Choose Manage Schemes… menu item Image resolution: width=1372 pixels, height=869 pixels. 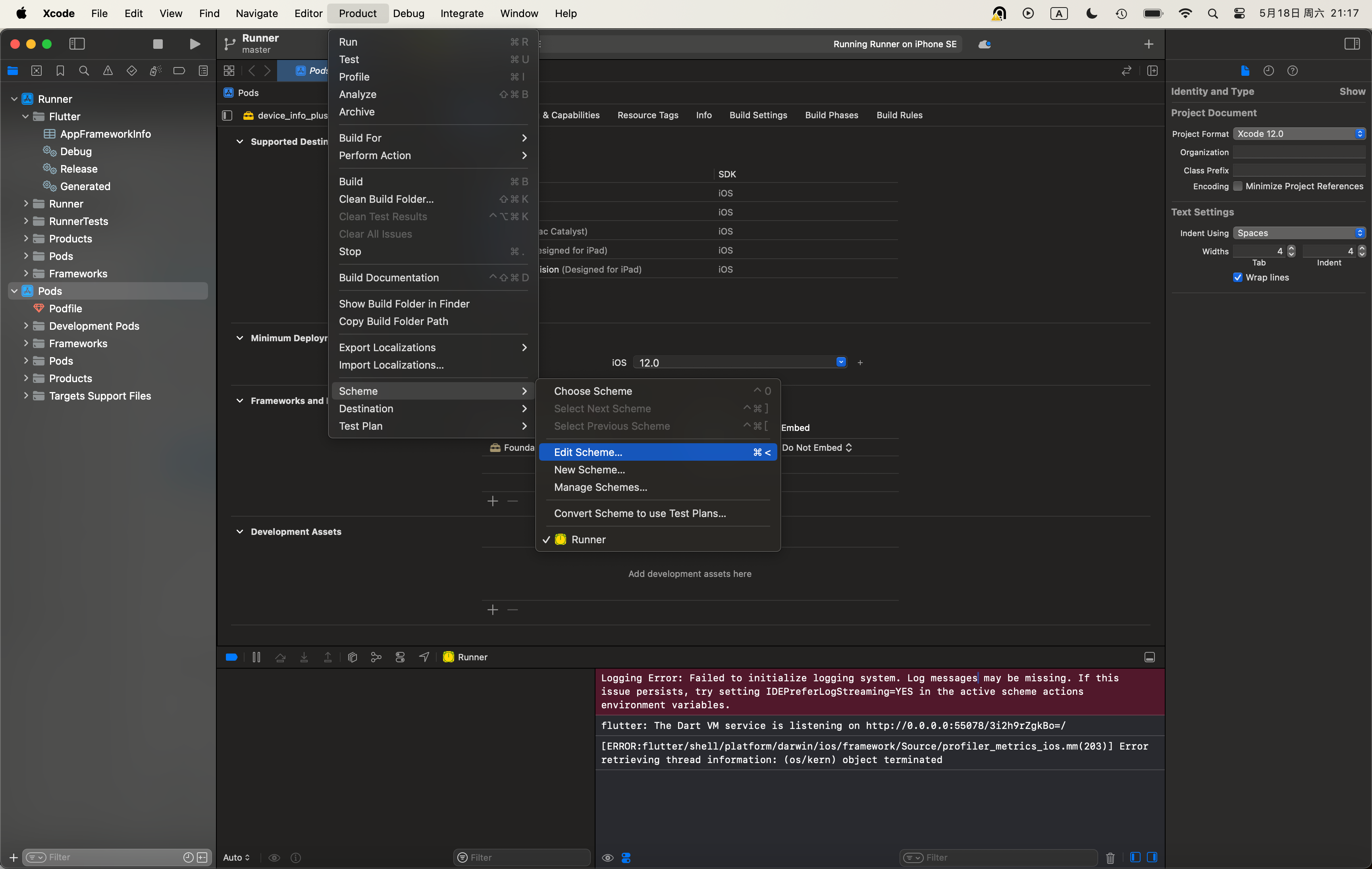point(657,487)
